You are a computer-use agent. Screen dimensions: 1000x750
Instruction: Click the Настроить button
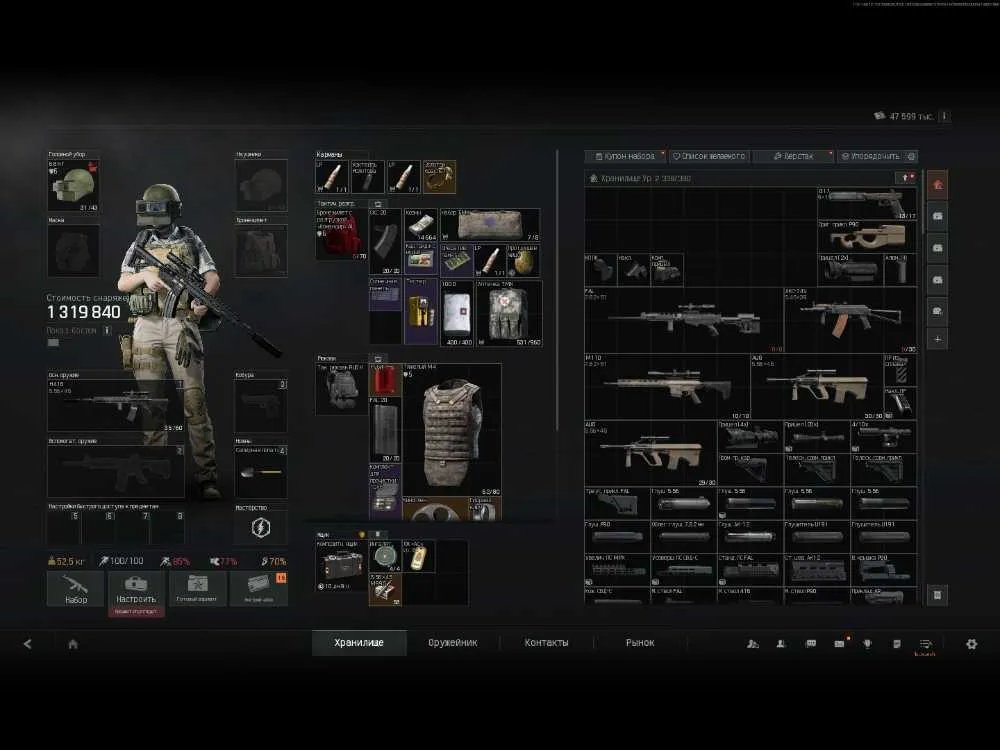[x=135, y=589]
